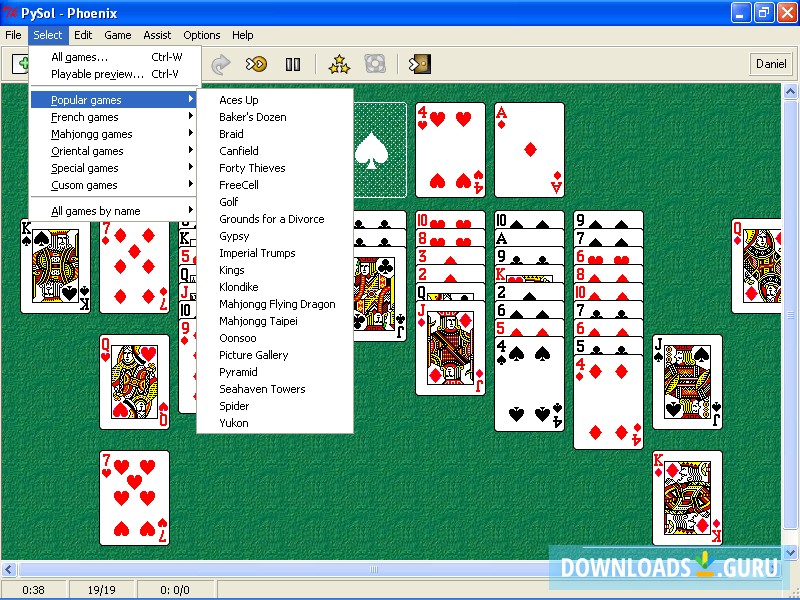Click the spade card-back talon pile

pyautogui.click(x=380, y=150)
